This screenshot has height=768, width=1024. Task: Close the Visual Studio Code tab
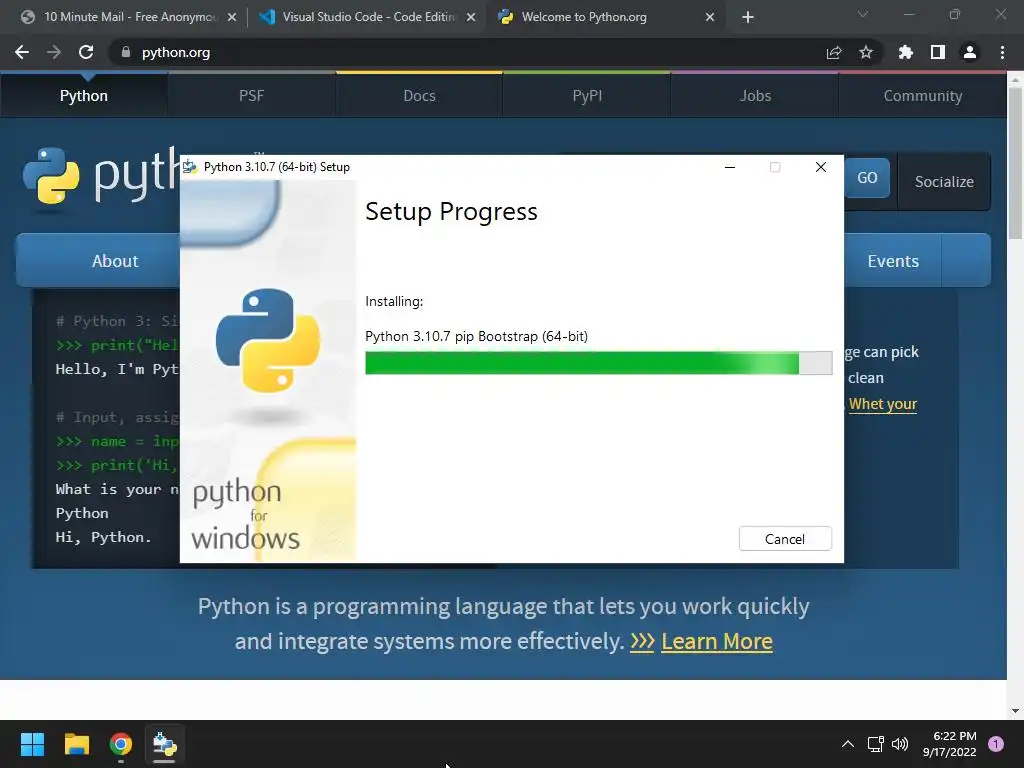[471, 17]
